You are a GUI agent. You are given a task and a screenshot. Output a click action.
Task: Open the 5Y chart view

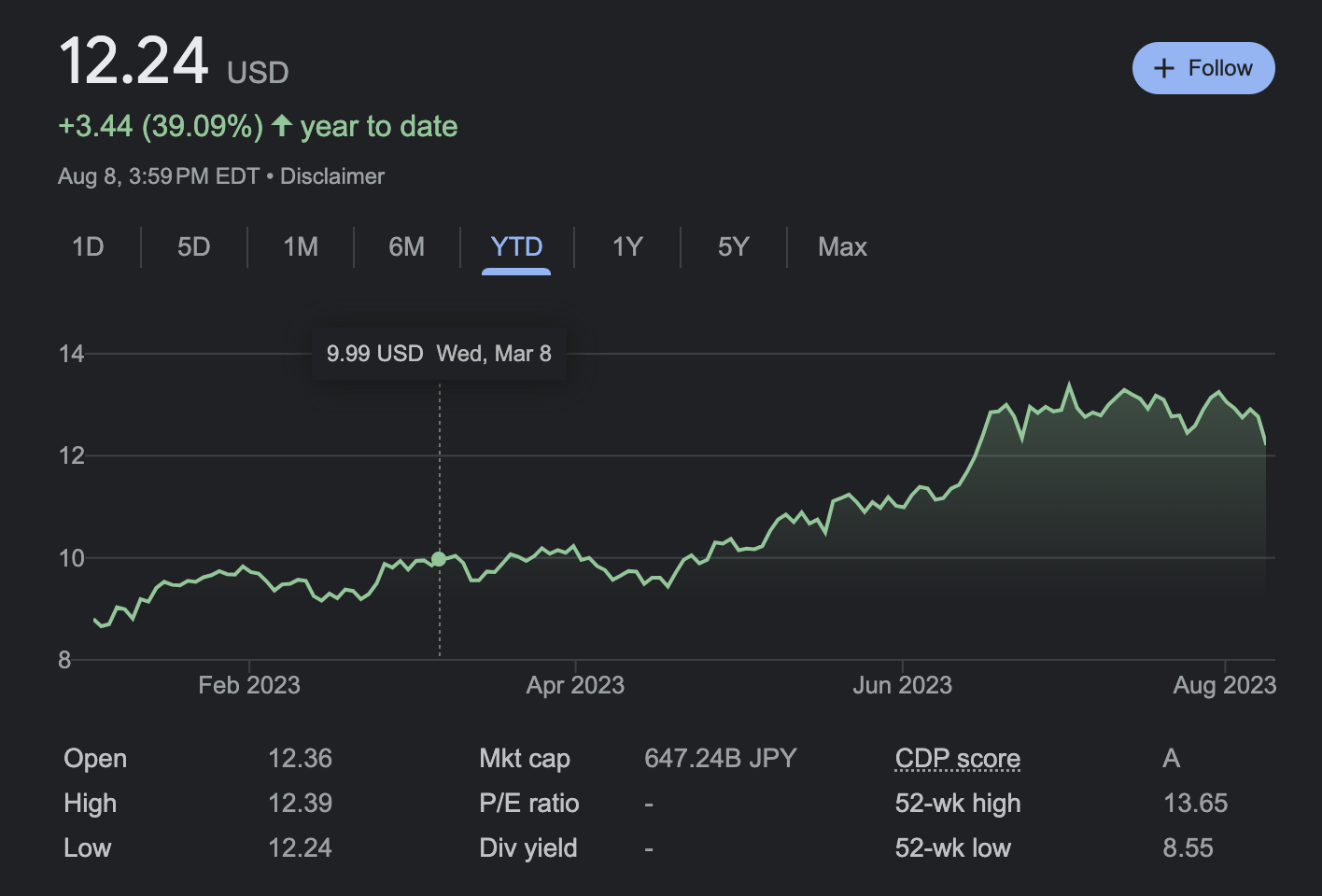click(x=734, y=246)
